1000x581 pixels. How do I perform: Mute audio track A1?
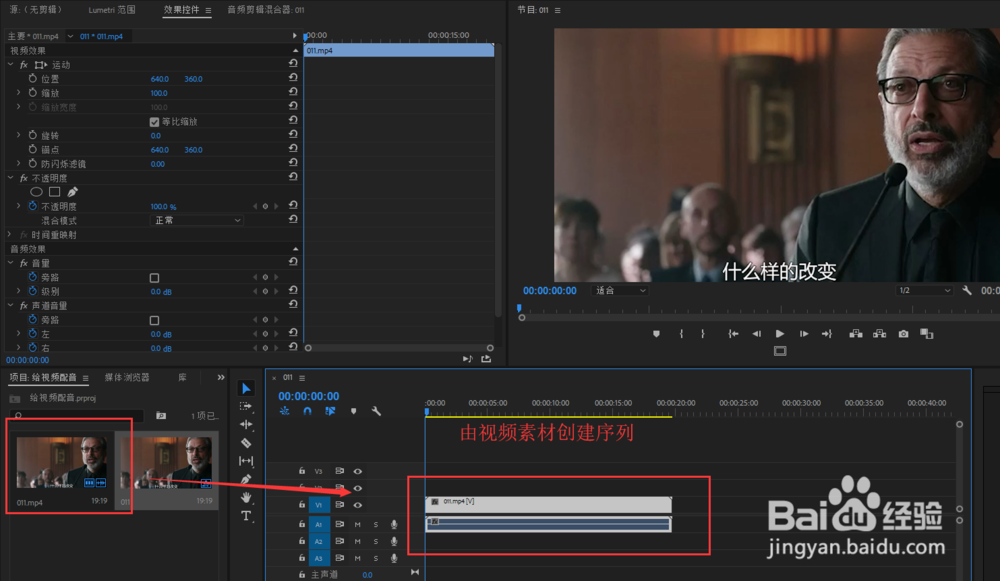coord(358,524)
